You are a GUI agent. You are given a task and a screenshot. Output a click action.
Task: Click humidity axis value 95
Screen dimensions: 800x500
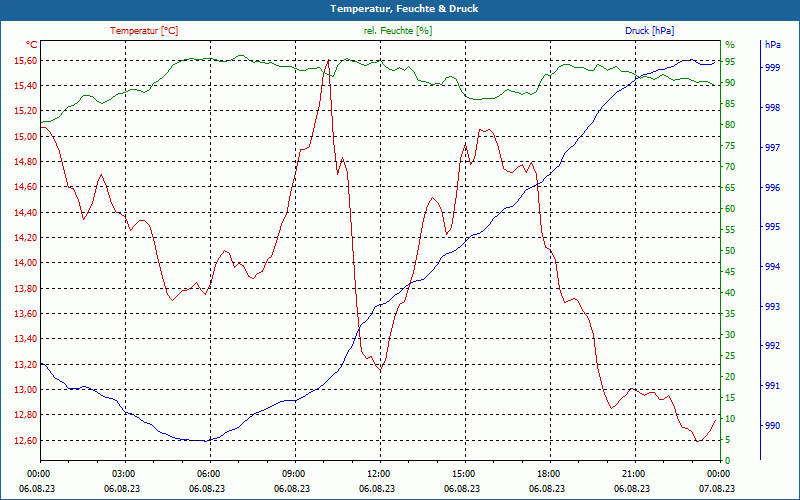coord(730,62)
